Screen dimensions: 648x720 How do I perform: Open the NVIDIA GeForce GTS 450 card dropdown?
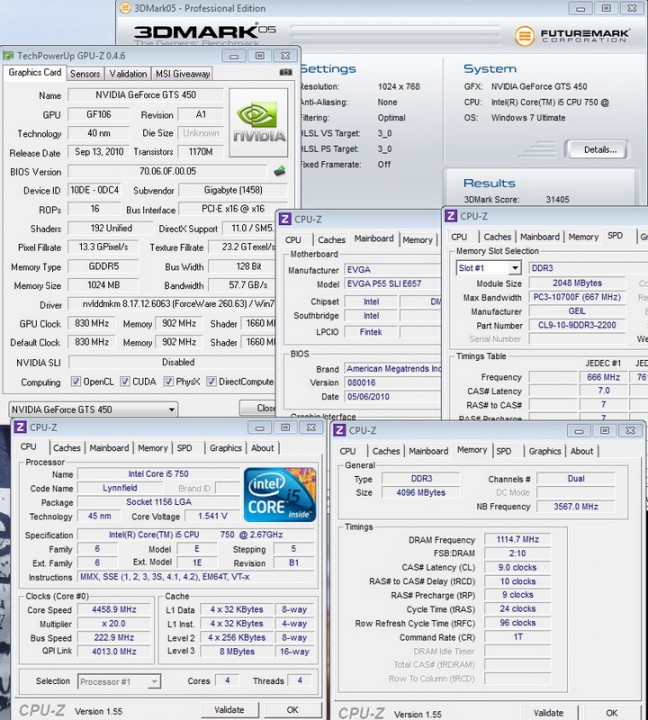click(93, 409)
